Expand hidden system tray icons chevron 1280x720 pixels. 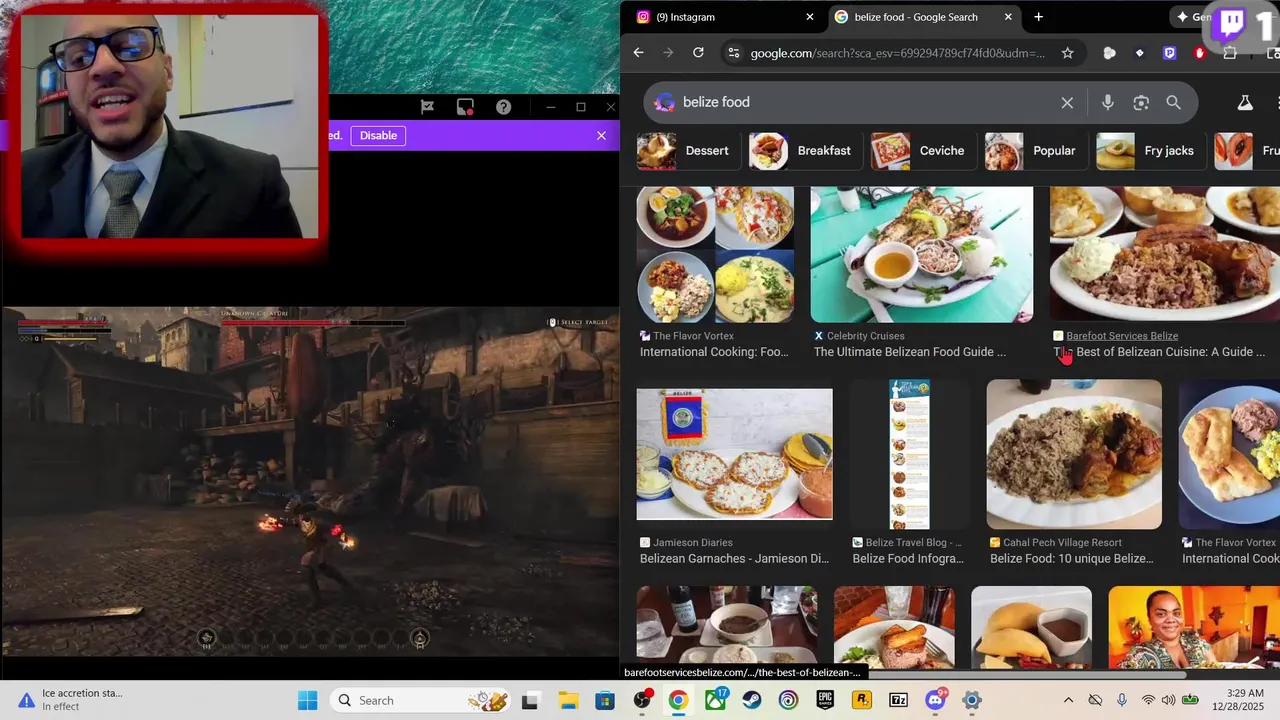pyautogui.click(x=1068, y=700)
